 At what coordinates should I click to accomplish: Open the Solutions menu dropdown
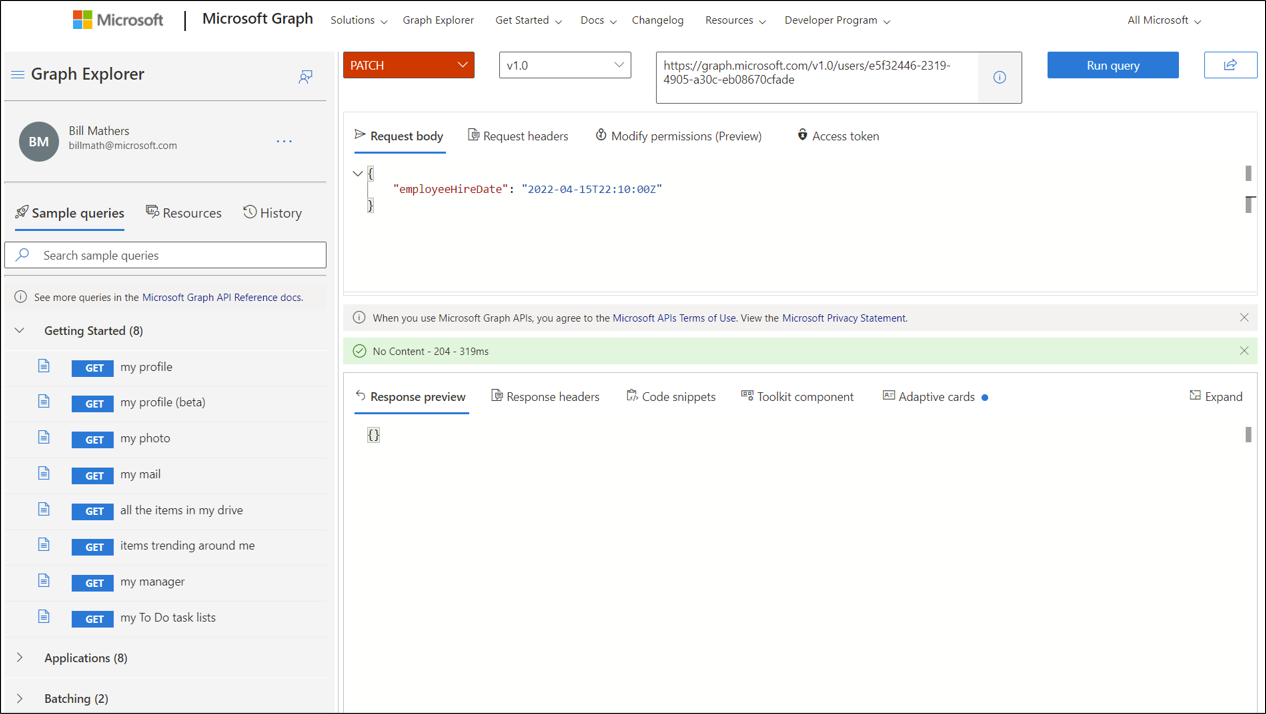[358, 20]
